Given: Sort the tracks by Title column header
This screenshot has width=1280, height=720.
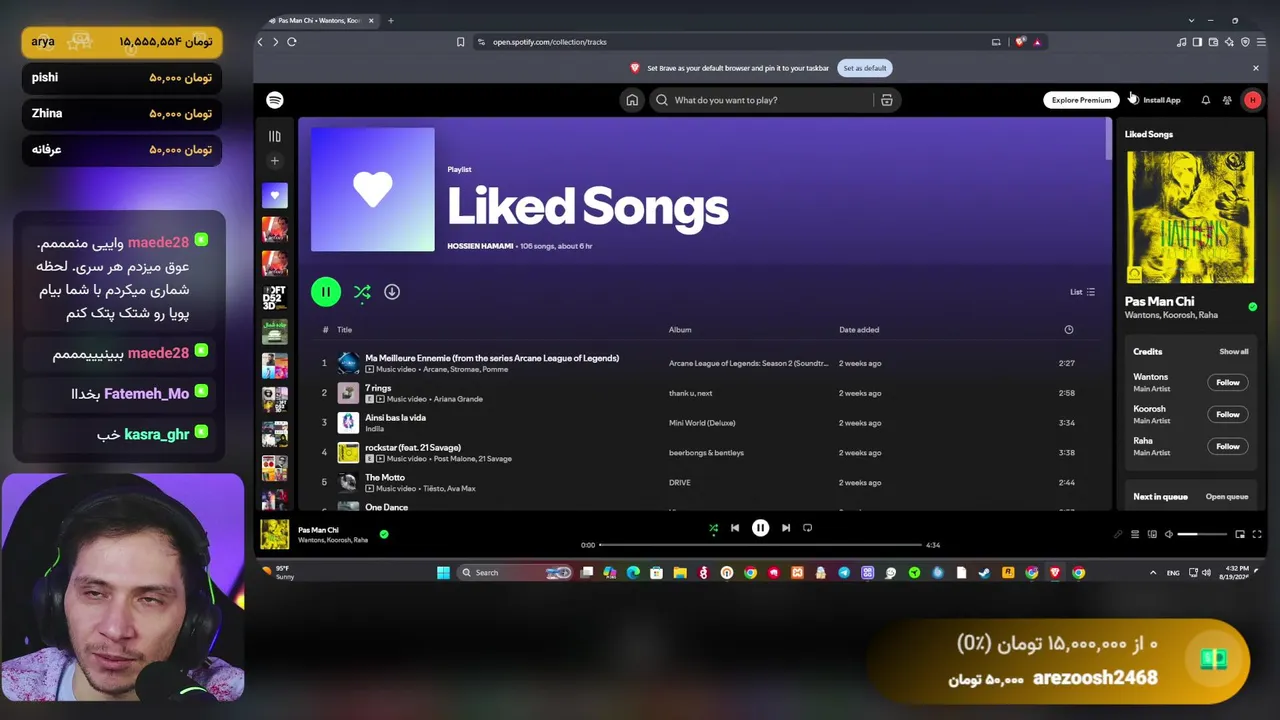Looking at the screenshot, I should coord(344,330).
